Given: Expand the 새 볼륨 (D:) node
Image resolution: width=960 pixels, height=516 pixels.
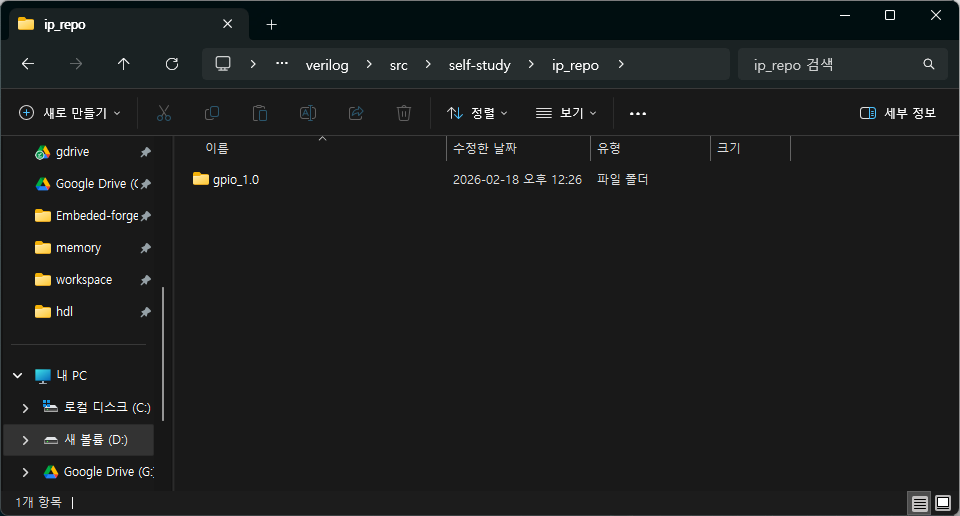Looking at the screenshot, I should (x=25, y=440).
